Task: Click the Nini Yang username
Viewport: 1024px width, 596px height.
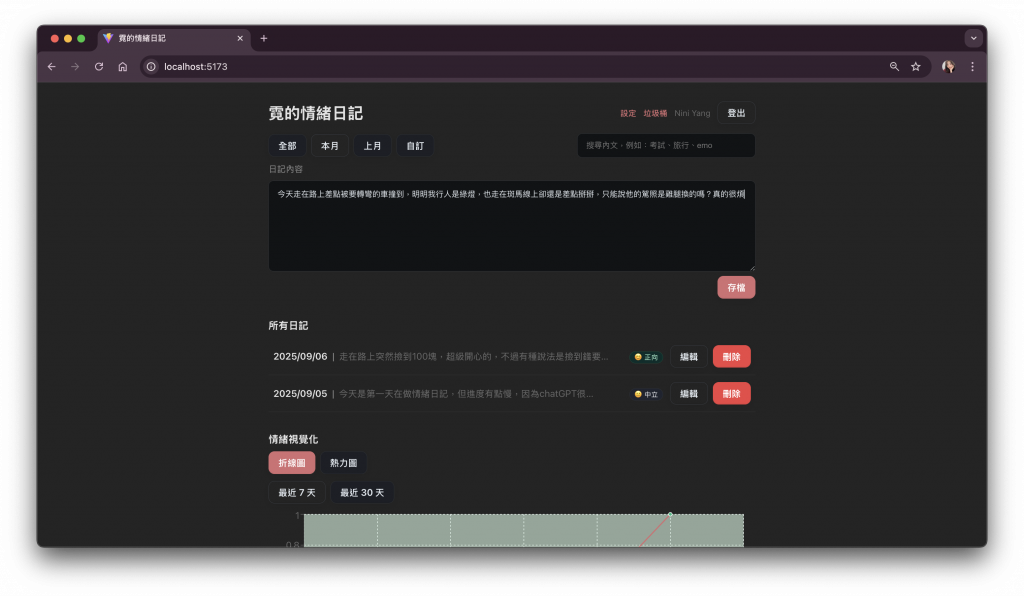Action: point(692,114)
